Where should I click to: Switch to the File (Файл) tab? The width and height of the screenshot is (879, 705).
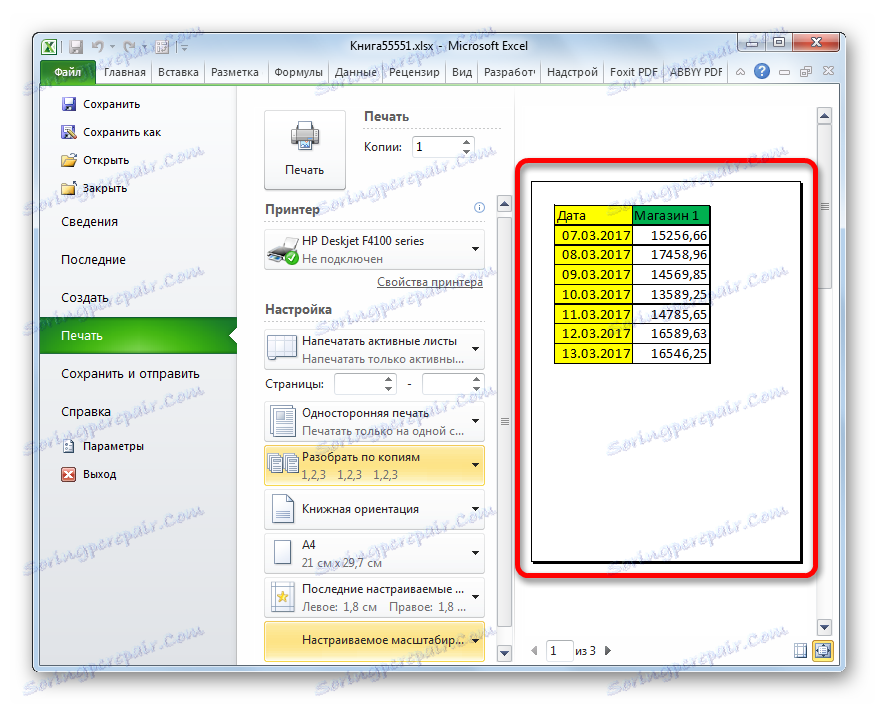(68, 72)
